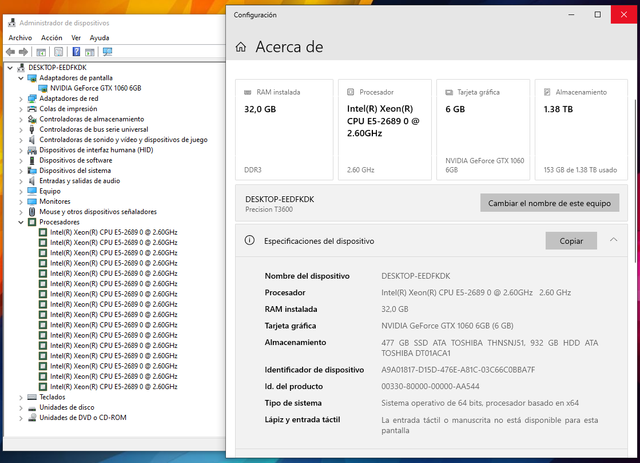Click Unidades de DVD o CD-ROM icon
Image resolution: width=640 pixels, height=463 pixels.
click(32, 417)
